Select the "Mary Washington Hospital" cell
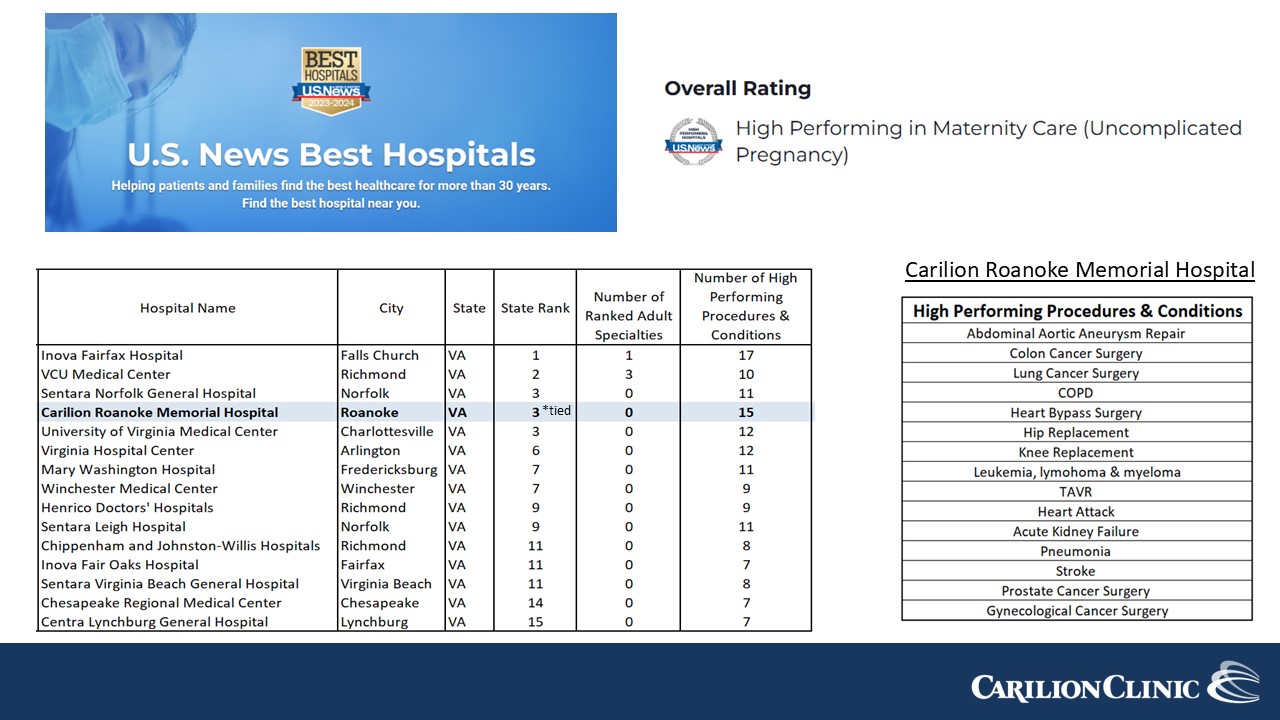 click(x=187, y=469)
